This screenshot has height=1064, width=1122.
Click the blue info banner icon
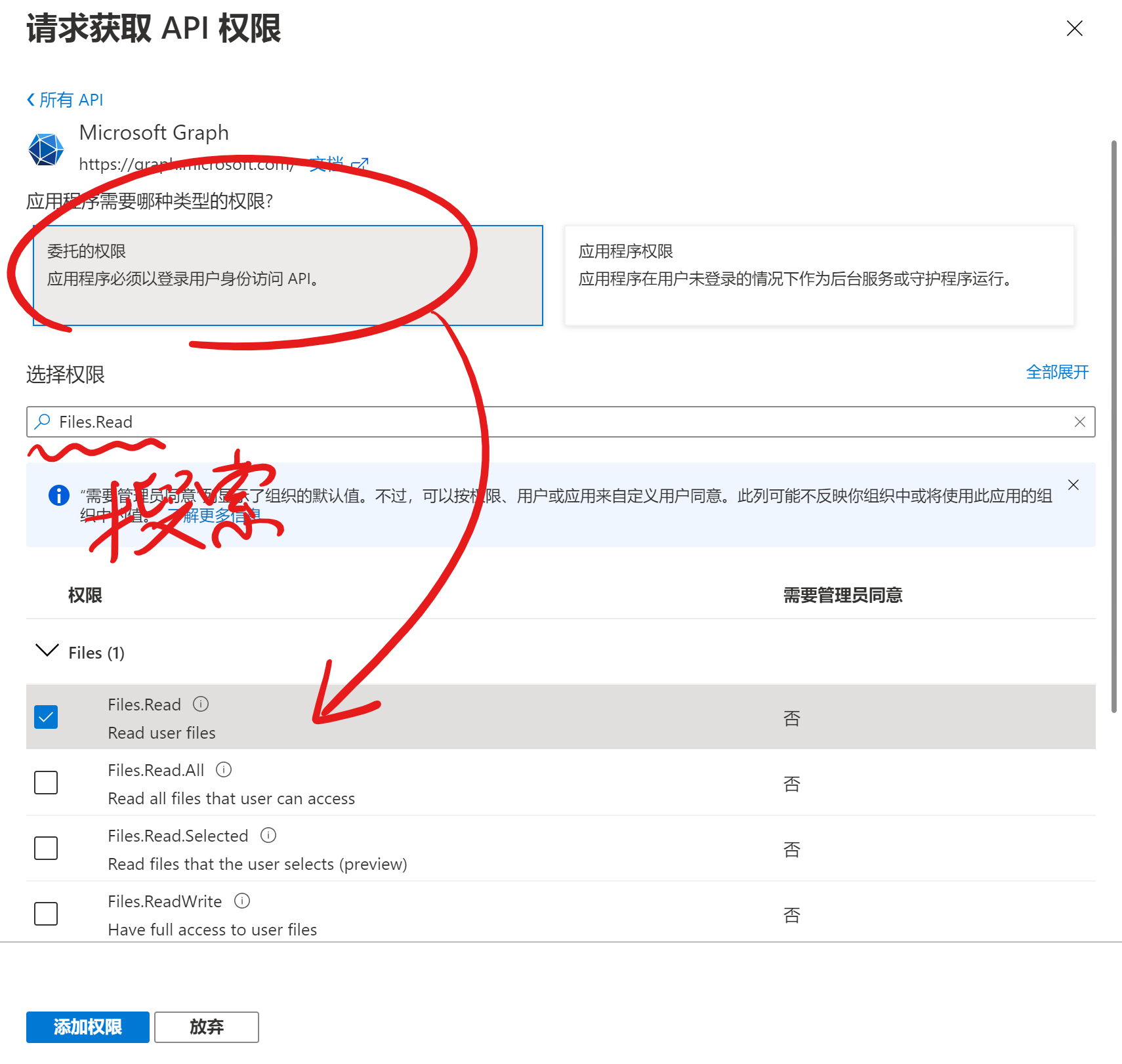tap(59, 495)
